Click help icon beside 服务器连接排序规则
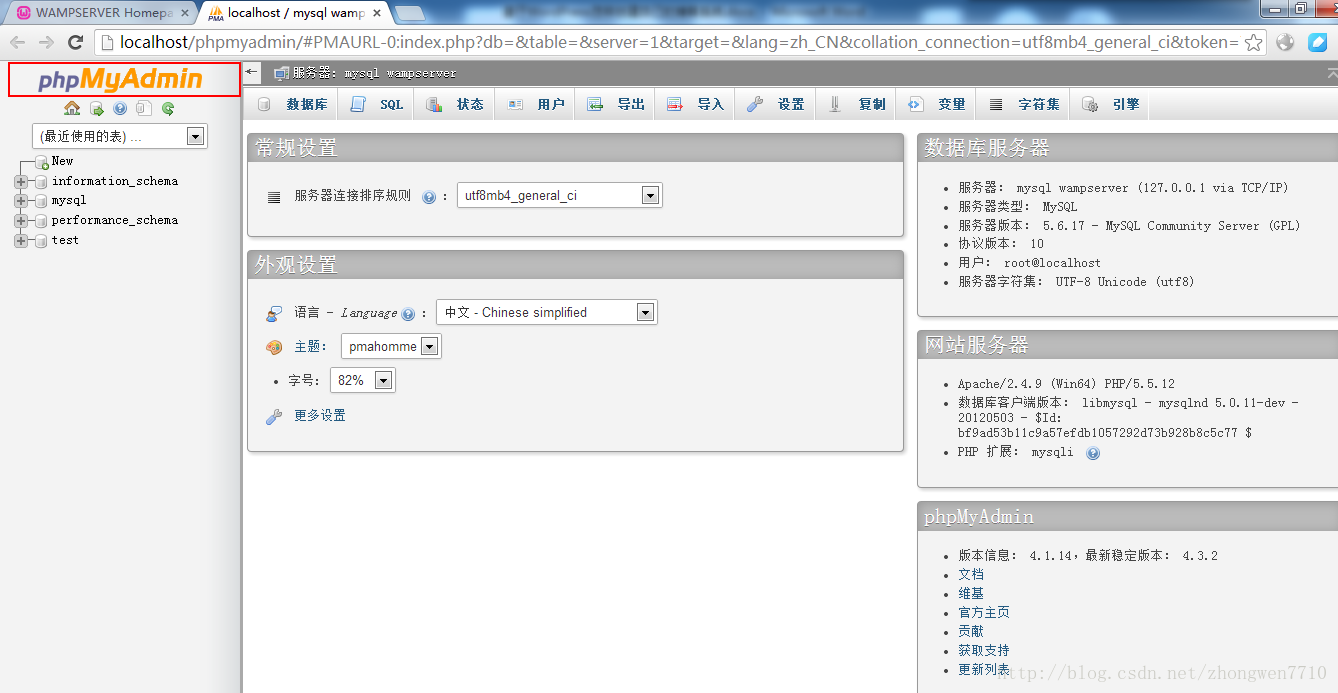Image resolution: width=1338 pixels, height=693 pixels. pos(429,197)
